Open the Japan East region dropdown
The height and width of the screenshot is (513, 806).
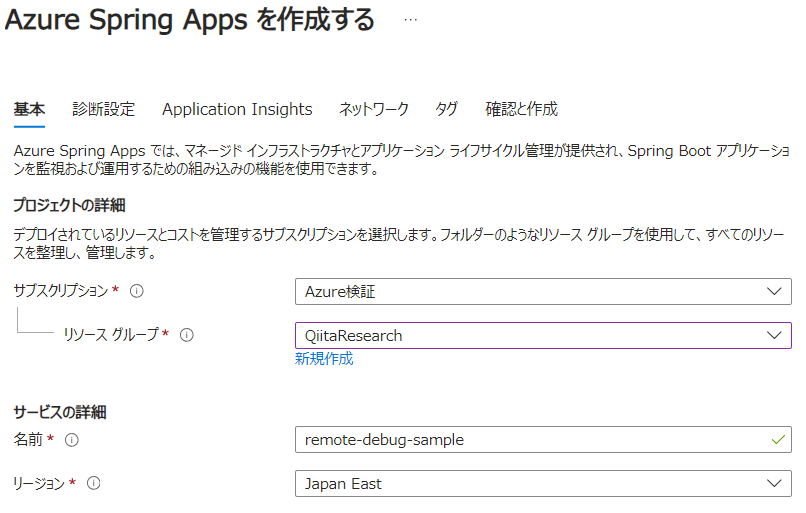tap(543, 484)
